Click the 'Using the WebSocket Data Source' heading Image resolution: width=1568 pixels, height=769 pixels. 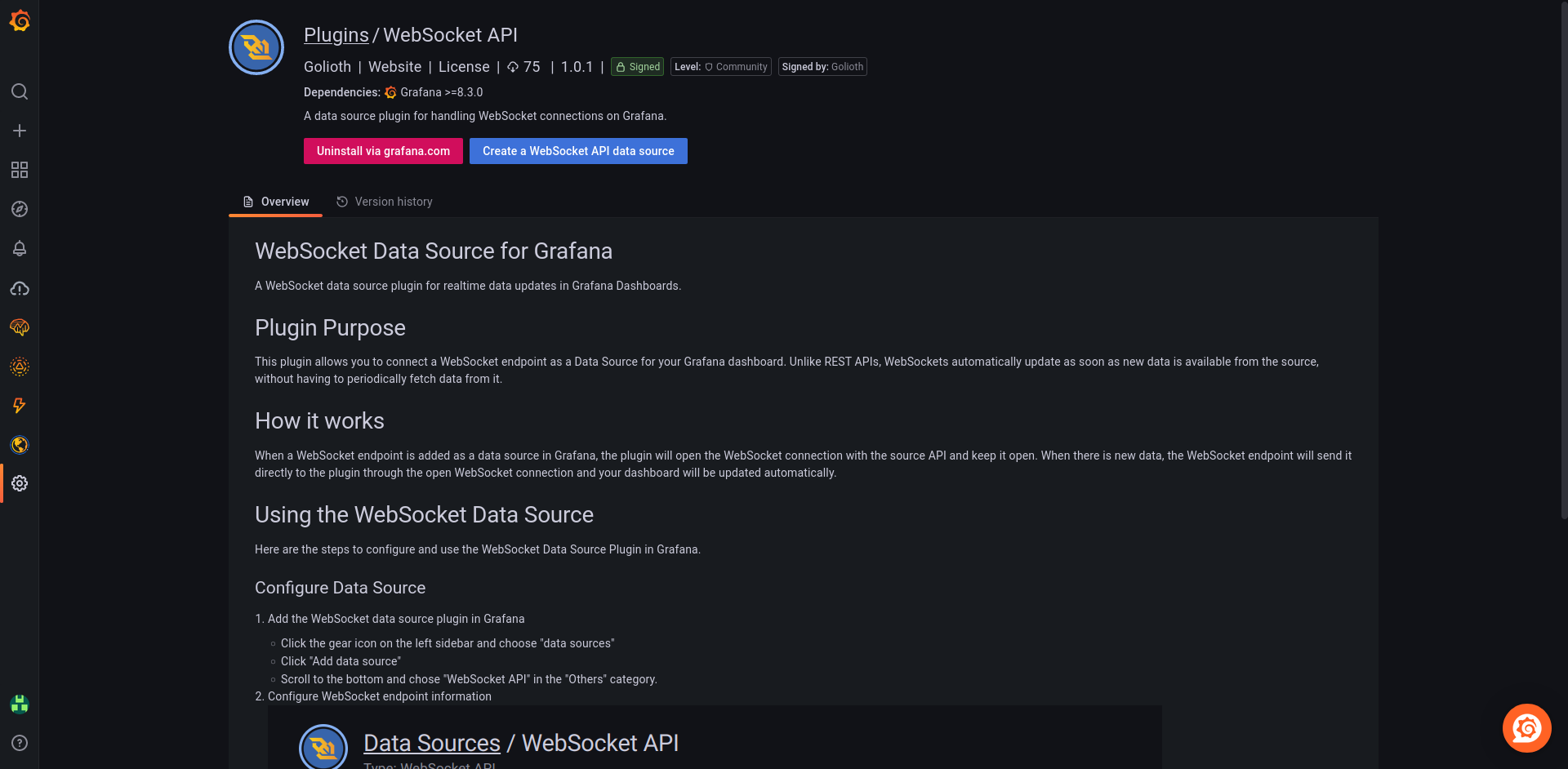coord(424,514)
